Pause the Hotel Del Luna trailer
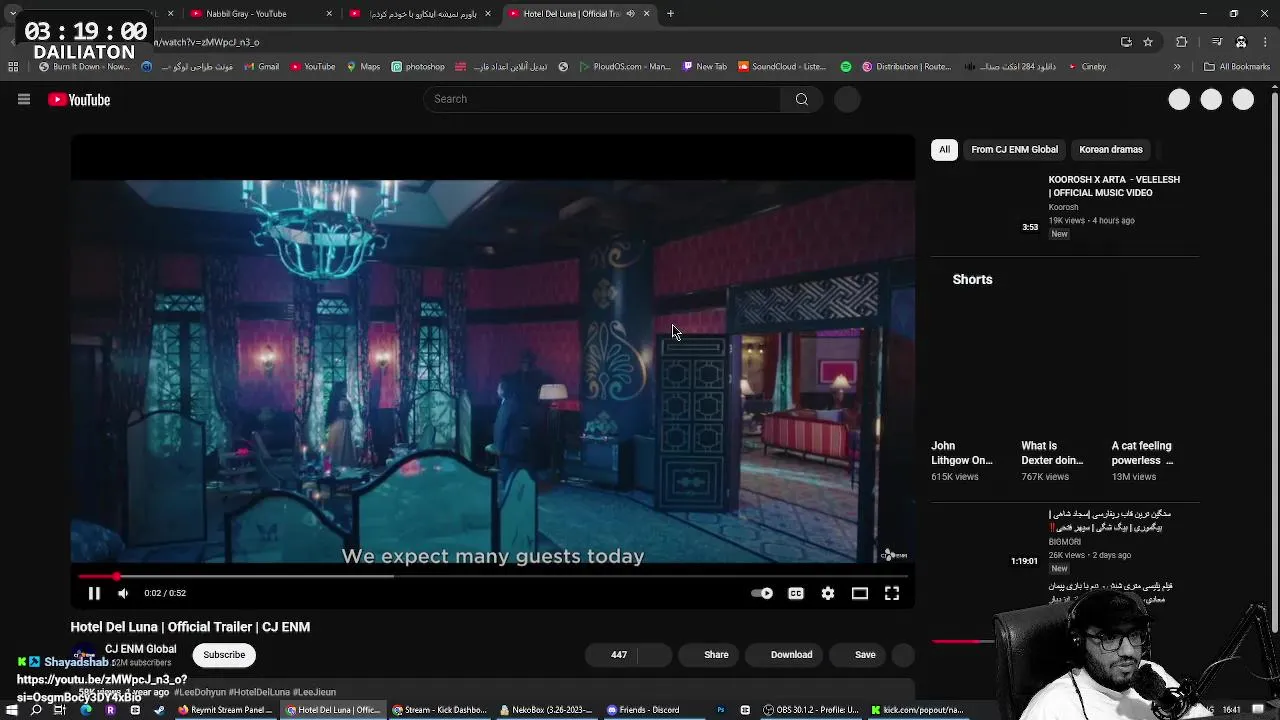 coord(94,593)
